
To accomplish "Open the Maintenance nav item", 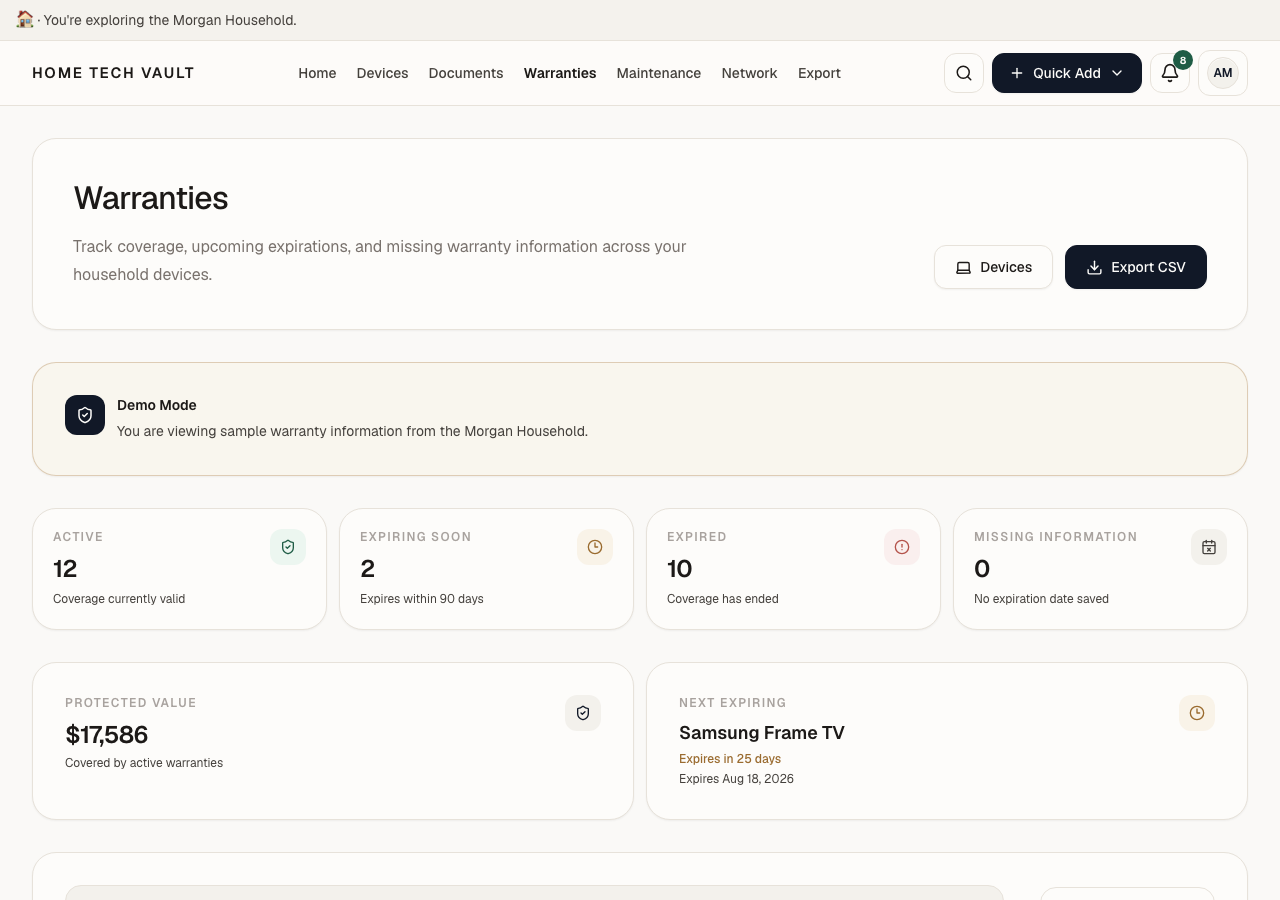I will click(659, 73).
